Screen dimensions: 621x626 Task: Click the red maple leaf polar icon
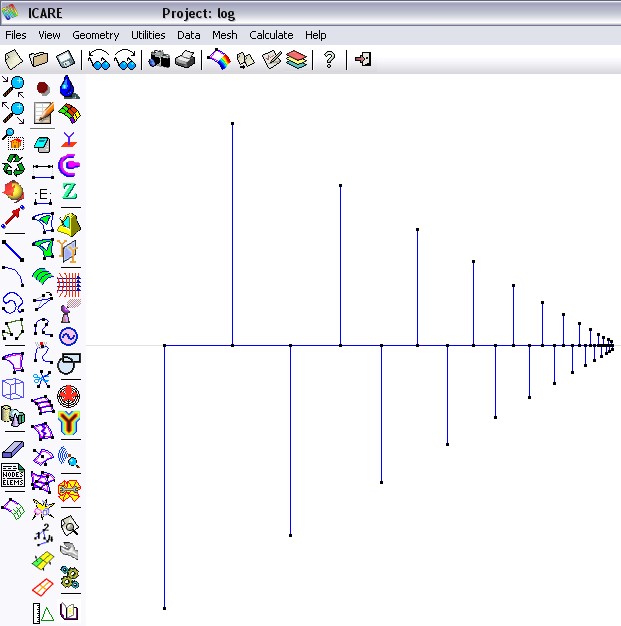click(69, 396)
